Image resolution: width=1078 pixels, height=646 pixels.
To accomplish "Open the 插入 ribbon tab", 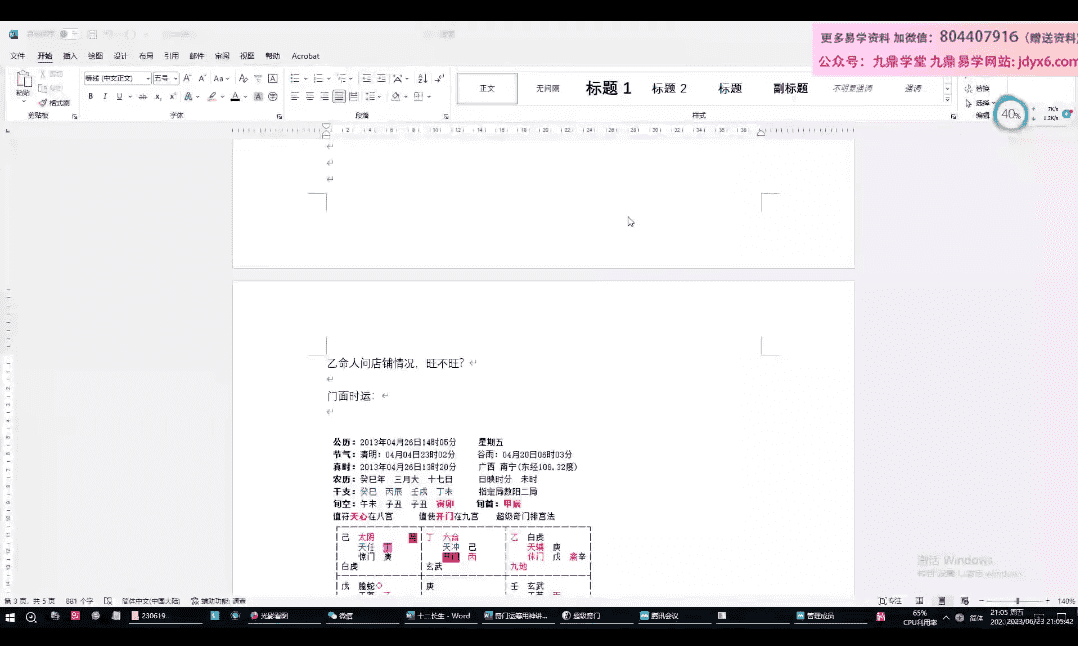I will tap(70, 56).
